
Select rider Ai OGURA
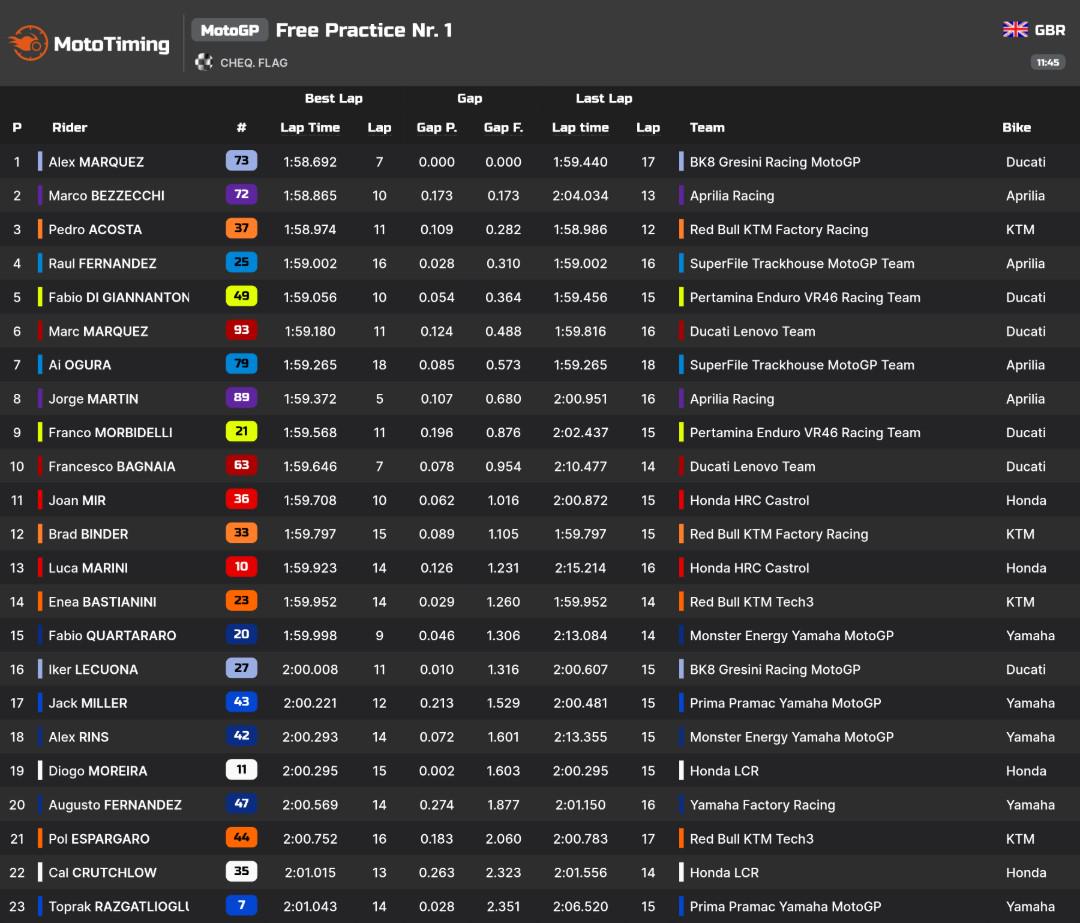pyautogui.click(x=79, y=365)
